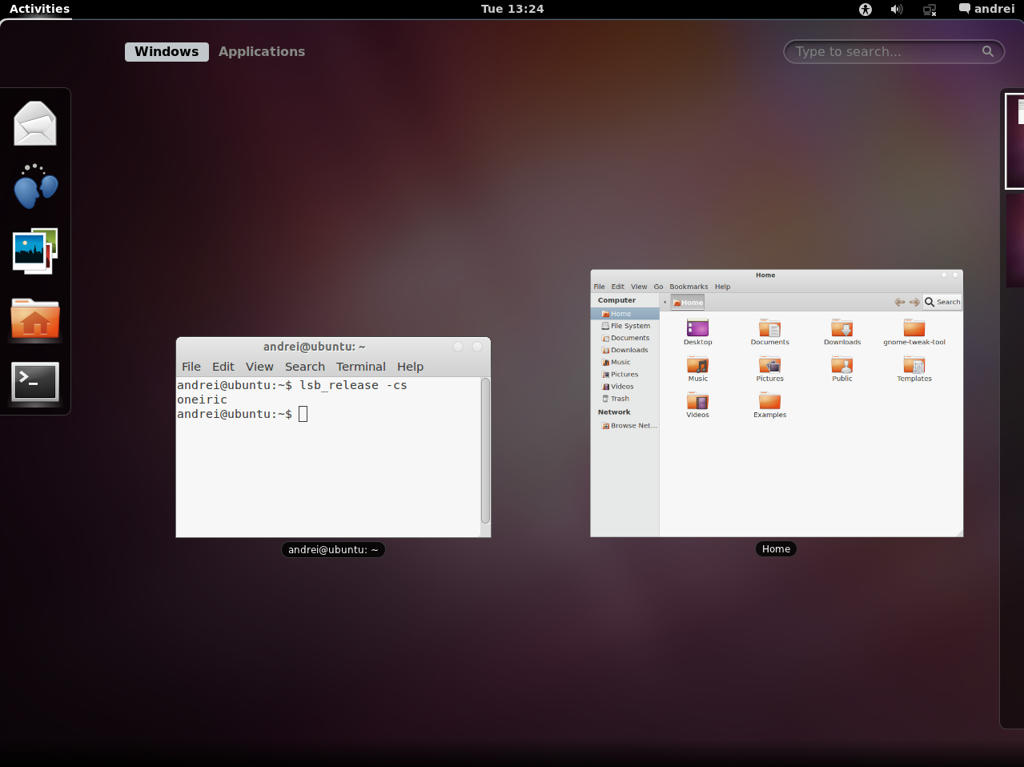Open Help menu in terminal window
Image resolution: width=1024 pixels, height=767 pixels.
410,367
